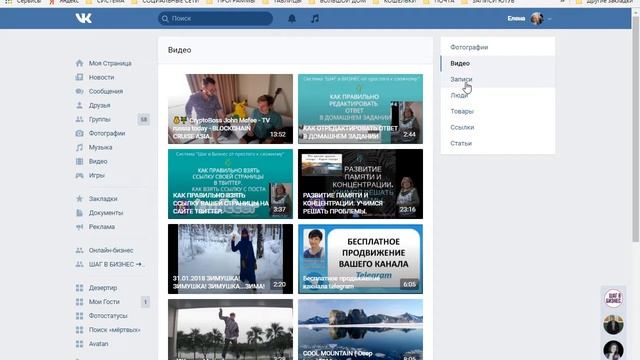The width and height of the screenshot is (640, 360).
Task: Open the Новости feed link
Action: coord(102,77)
